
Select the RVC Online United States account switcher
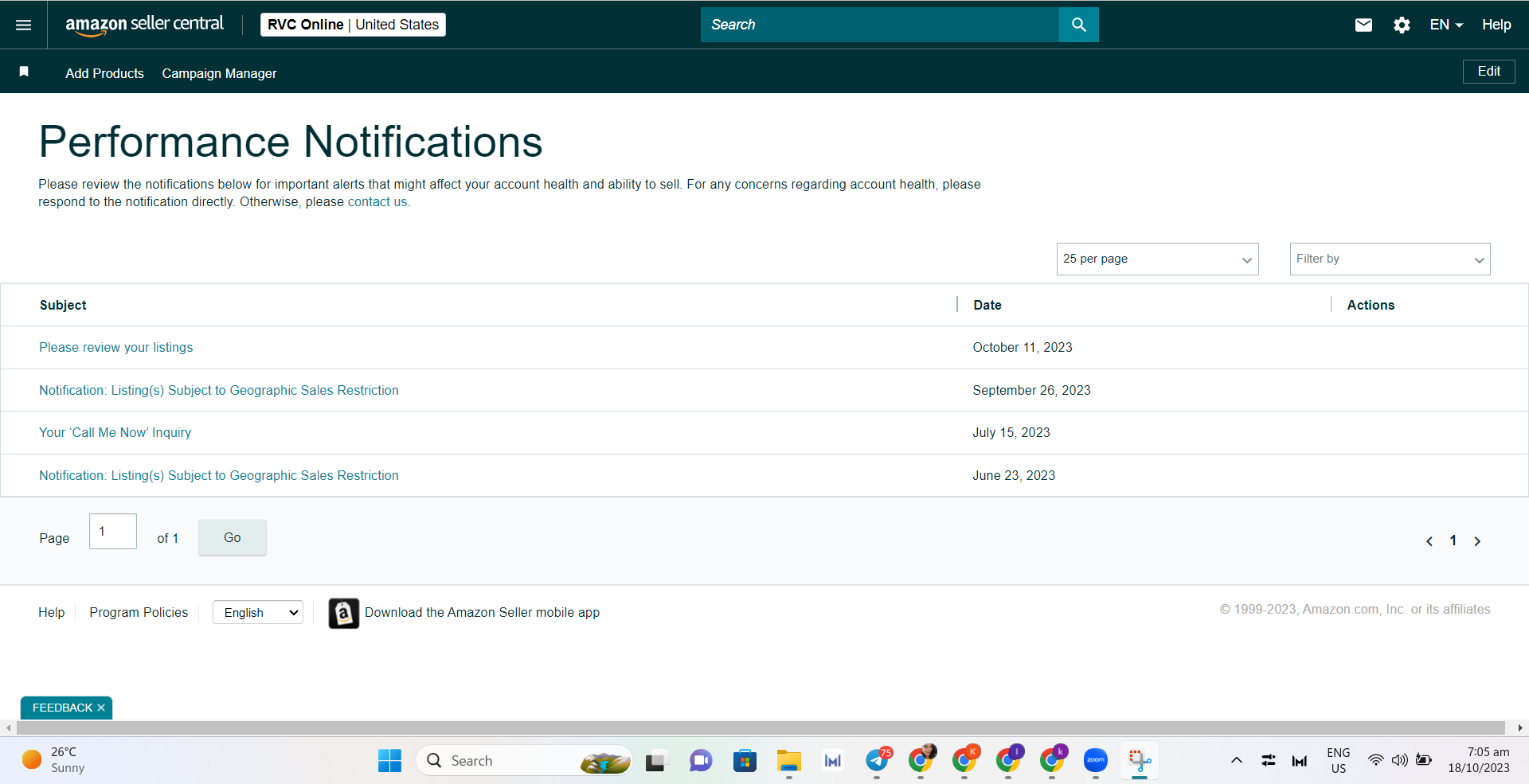coord(353,25)
